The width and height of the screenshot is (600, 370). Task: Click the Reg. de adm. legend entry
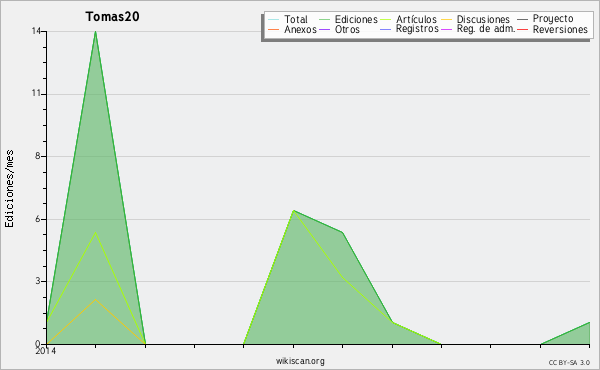coord(486,29)
